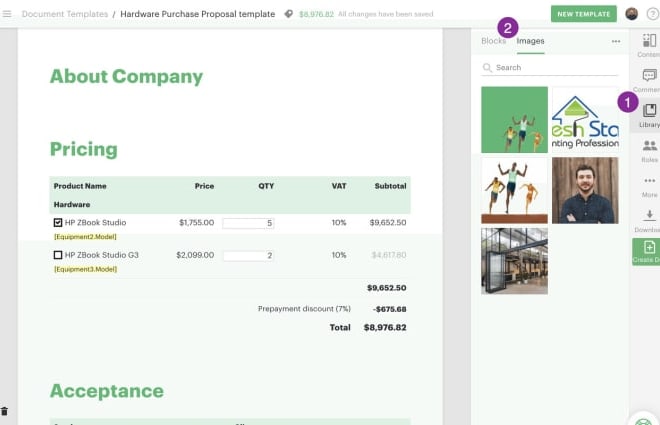Click the -$675.68 discount value
Screen dimensions: 660x425
pos(389,309)
